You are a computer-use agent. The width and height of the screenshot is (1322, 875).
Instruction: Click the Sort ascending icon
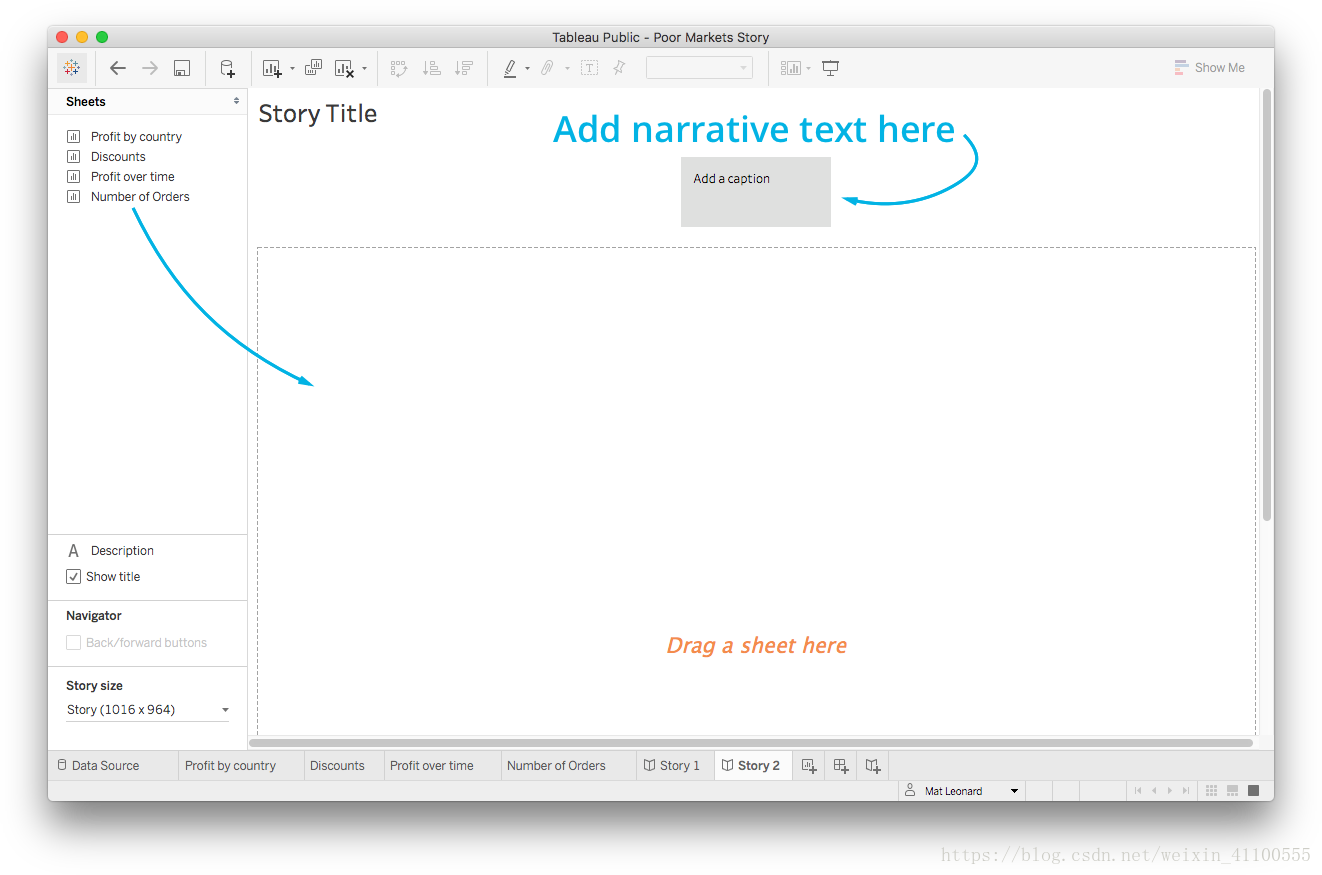point(432,68)
